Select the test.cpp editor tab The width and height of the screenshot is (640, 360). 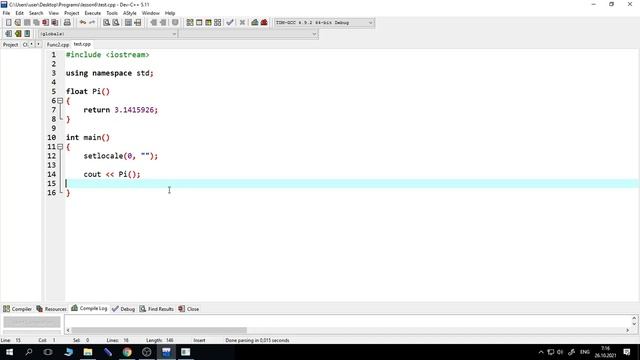click(82, 44)
